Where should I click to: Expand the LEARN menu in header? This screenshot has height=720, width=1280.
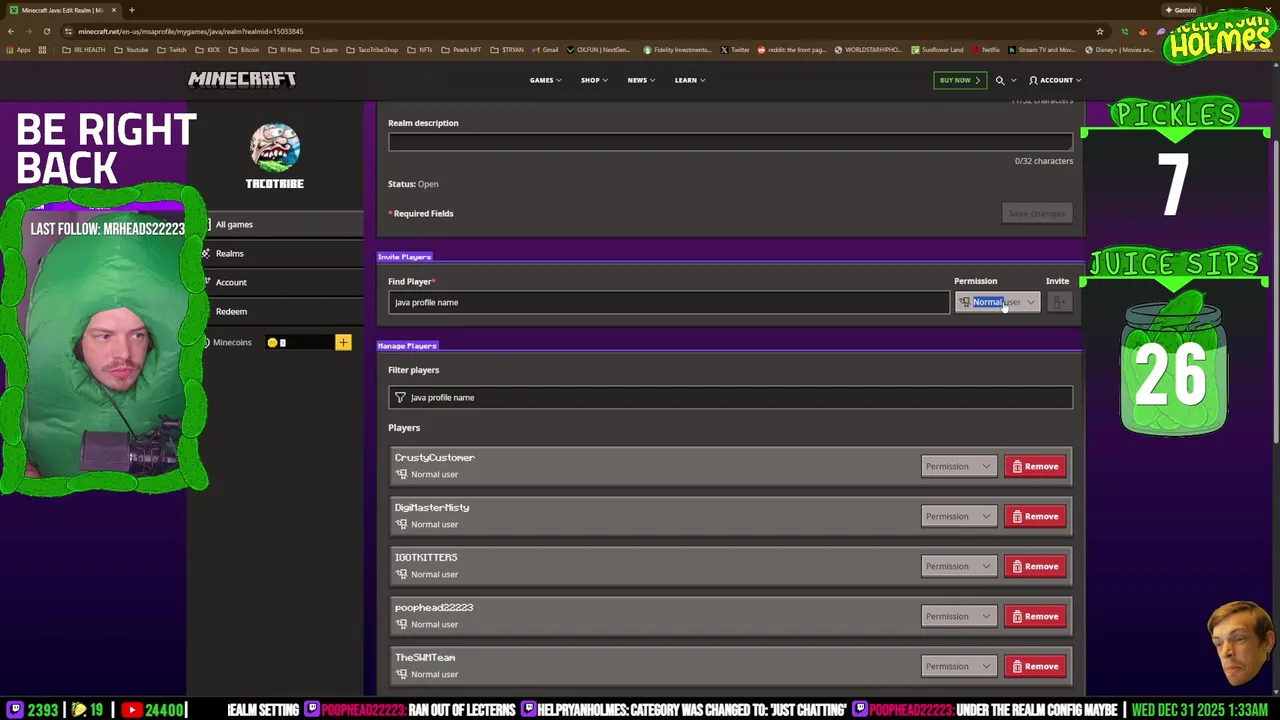click(690, 80)
